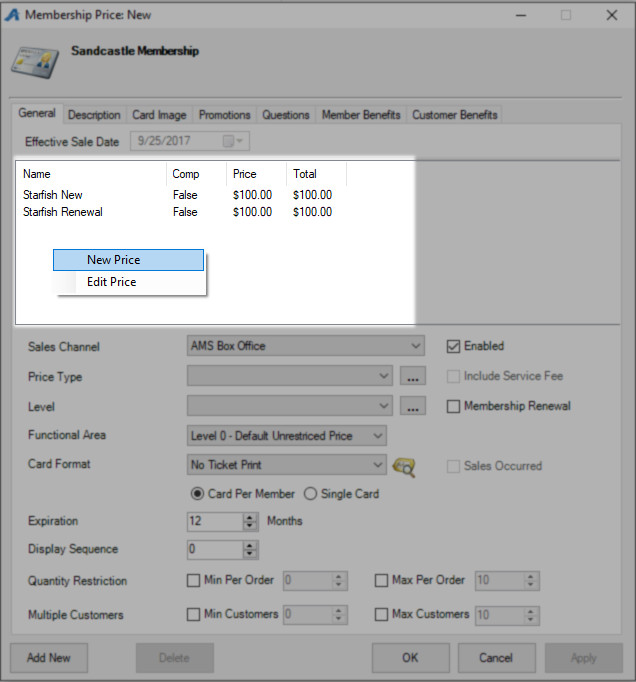
Task: Expand the Card Format dropdown
Action: (x=287, y=465)
